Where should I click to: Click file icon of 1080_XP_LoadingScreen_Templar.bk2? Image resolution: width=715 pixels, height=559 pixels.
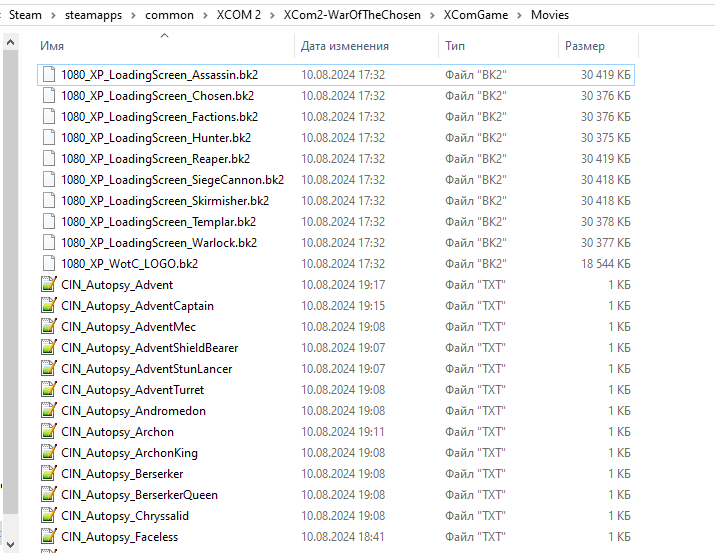(x=49, y=221)
